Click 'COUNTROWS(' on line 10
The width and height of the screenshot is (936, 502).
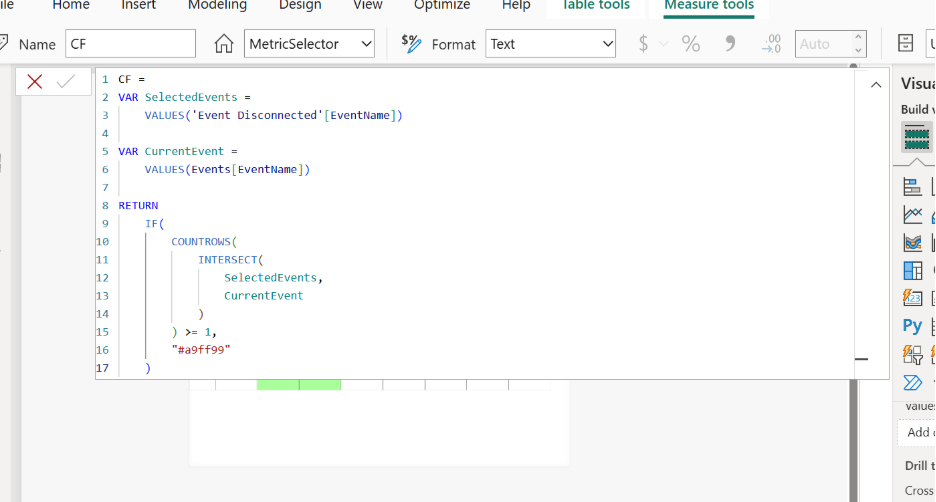[204, 242]
